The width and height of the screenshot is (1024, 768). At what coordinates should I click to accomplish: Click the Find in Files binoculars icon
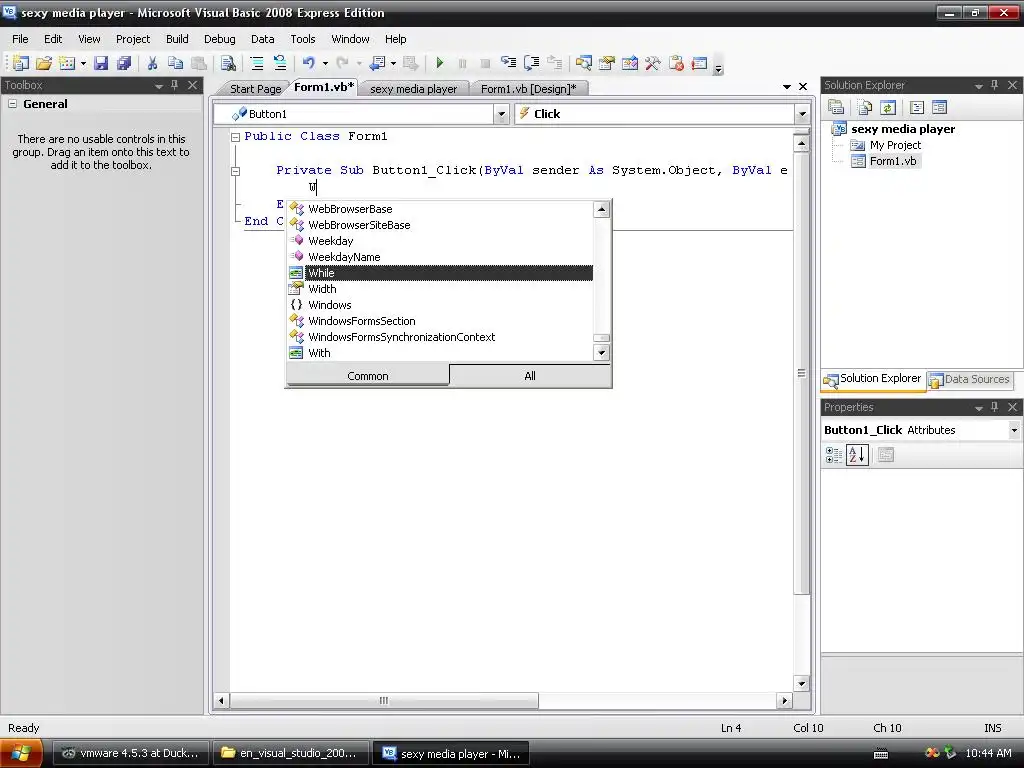(x=228, y=63)
